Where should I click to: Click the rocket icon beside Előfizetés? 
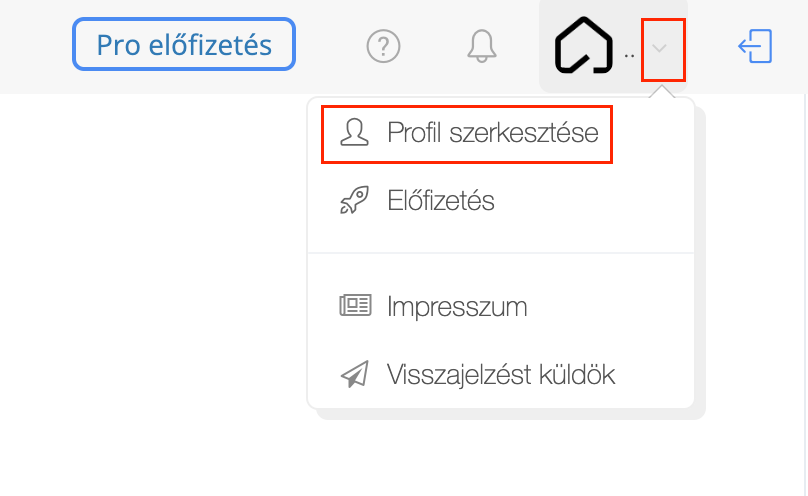355,200
